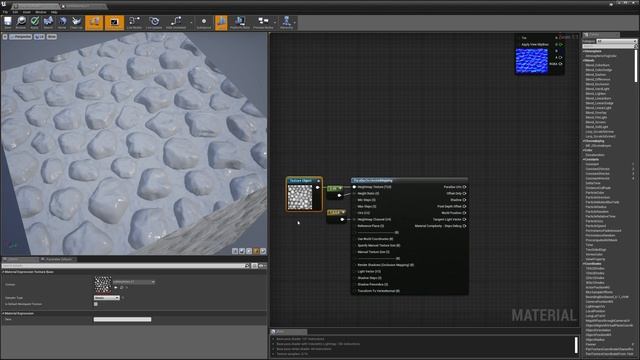Viewport: 640px width, 360px height.
Task: Click the blue normal map texture sample preview
Action: (x=531, y=61)
